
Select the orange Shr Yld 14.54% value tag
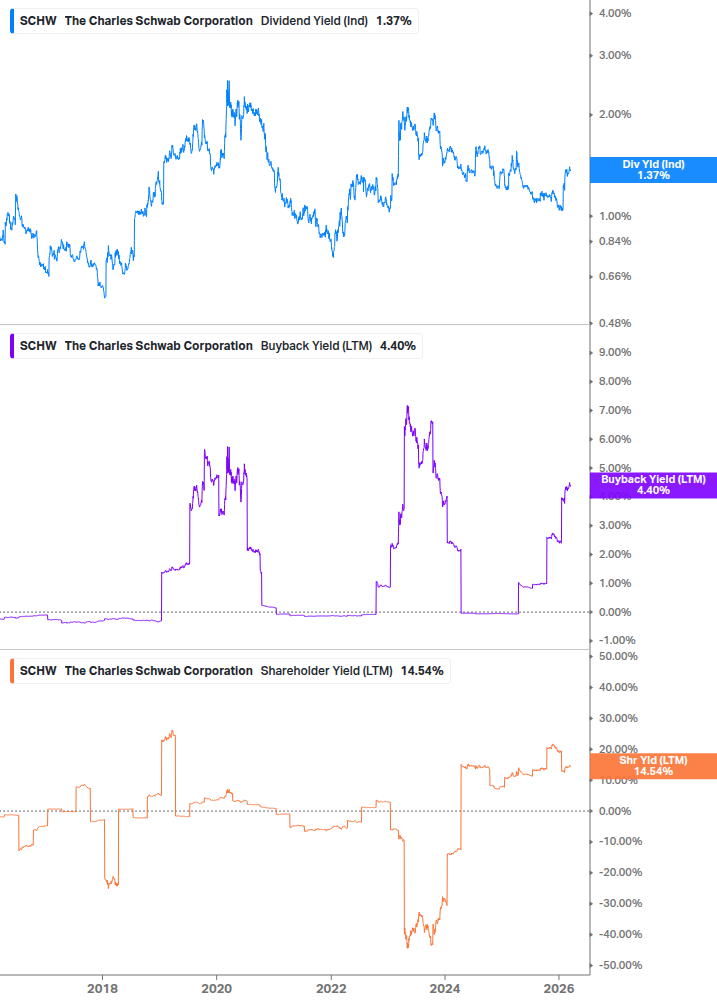(x=653, y=766)
